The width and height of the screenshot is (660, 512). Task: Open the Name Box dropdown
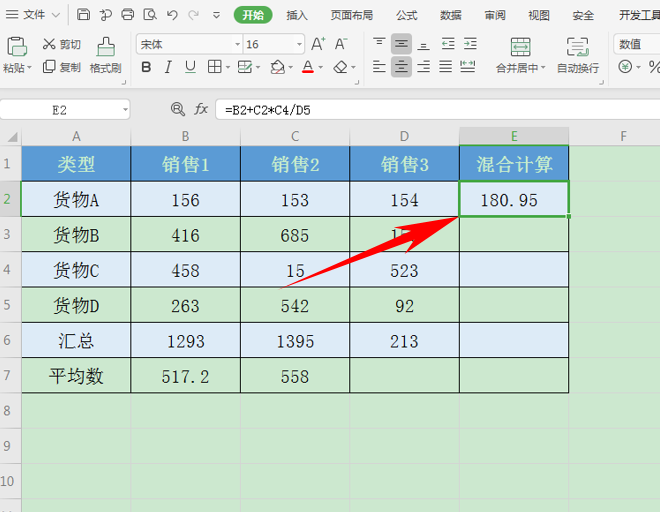(125, 110)
